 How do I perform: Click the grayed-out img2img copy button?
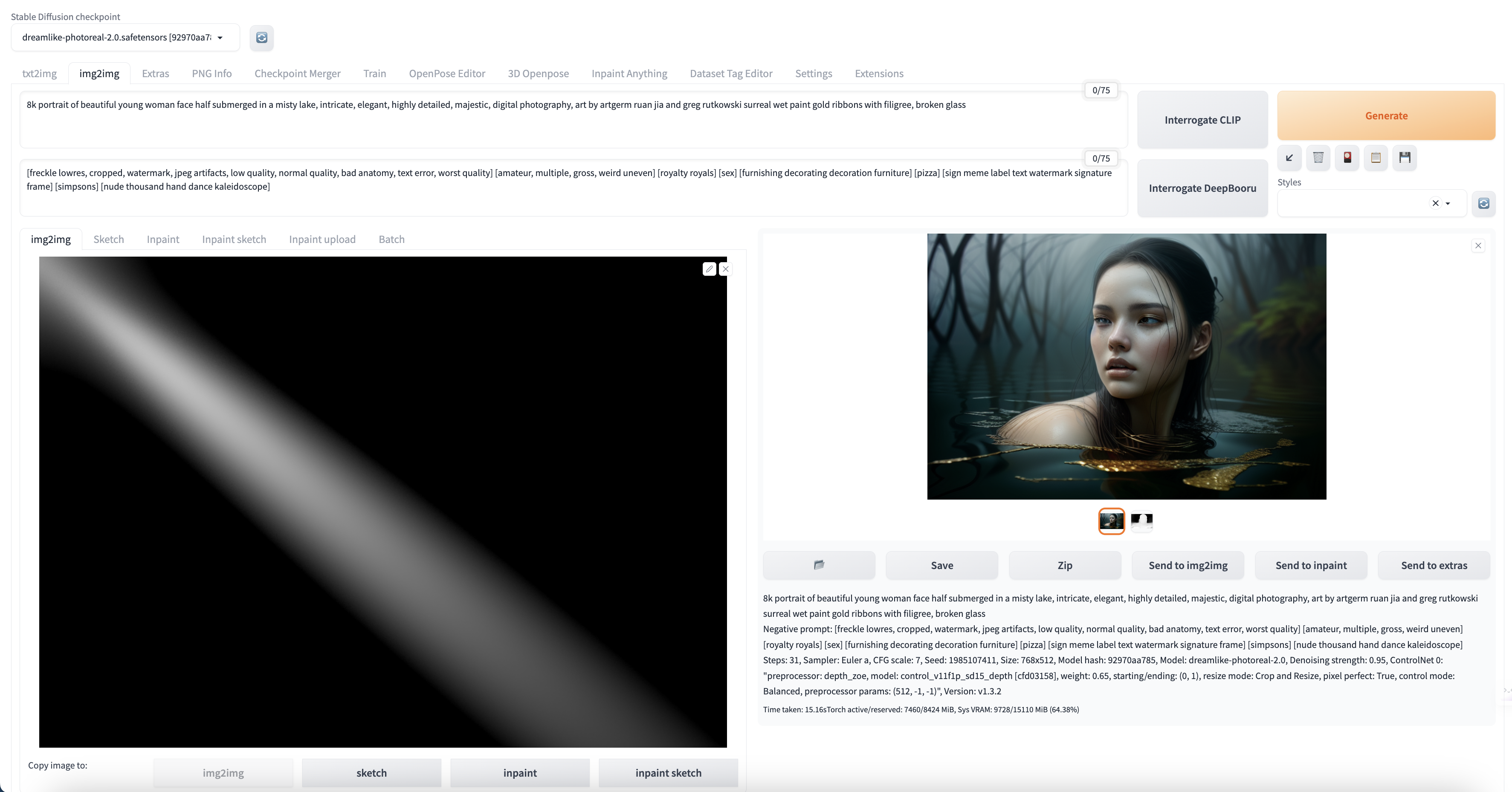[223, 773]
